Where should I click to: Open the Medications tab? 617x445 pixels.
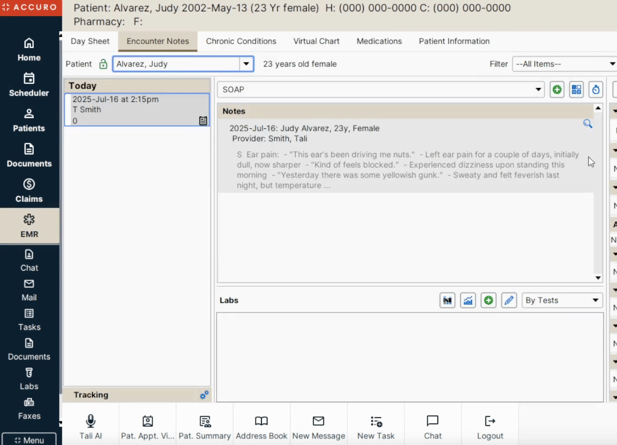pos(379,41)
